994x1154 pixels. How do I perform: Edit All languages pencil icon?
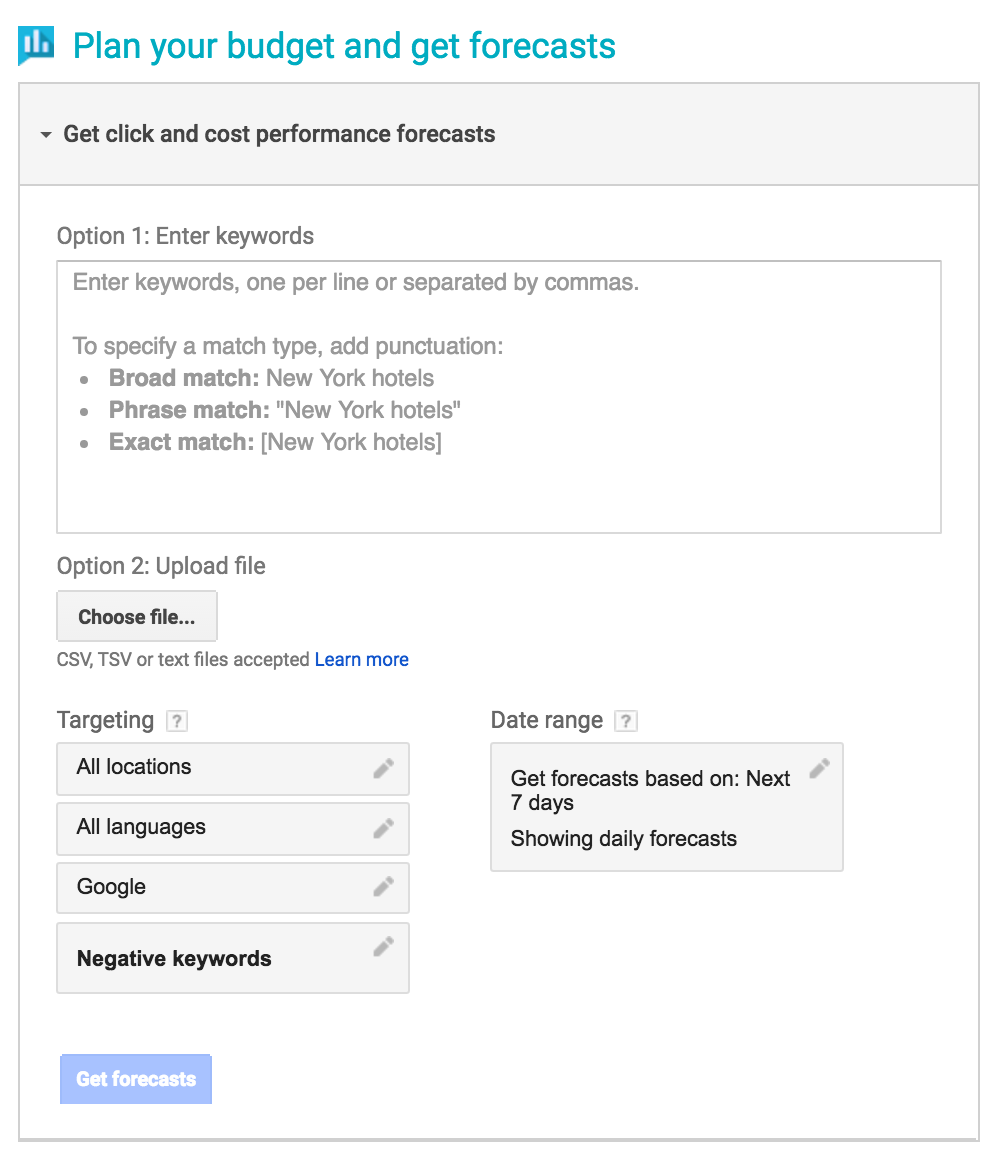coord(383,829)
